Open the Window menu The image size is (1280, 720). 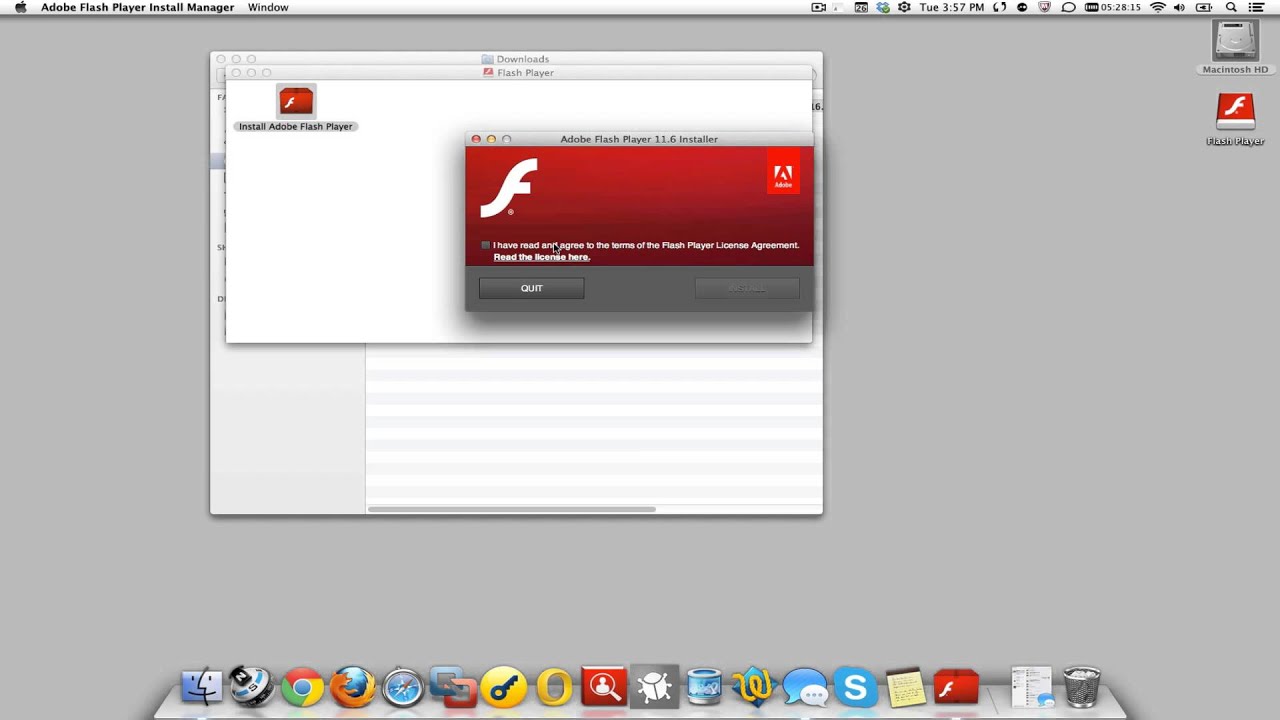click(268, 7)
